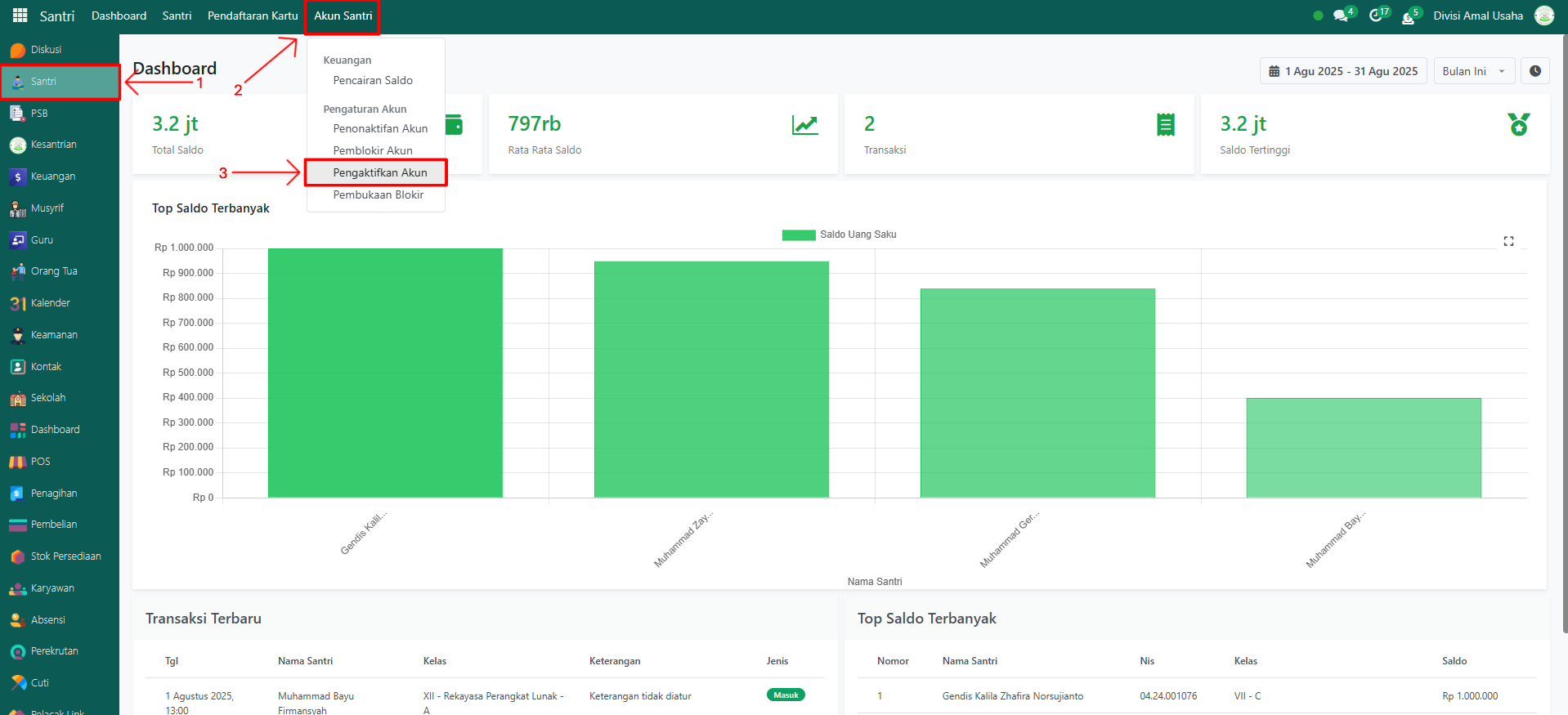
Task: Open the Bulan Ini period dropdown
Action: pos(1473,71)
